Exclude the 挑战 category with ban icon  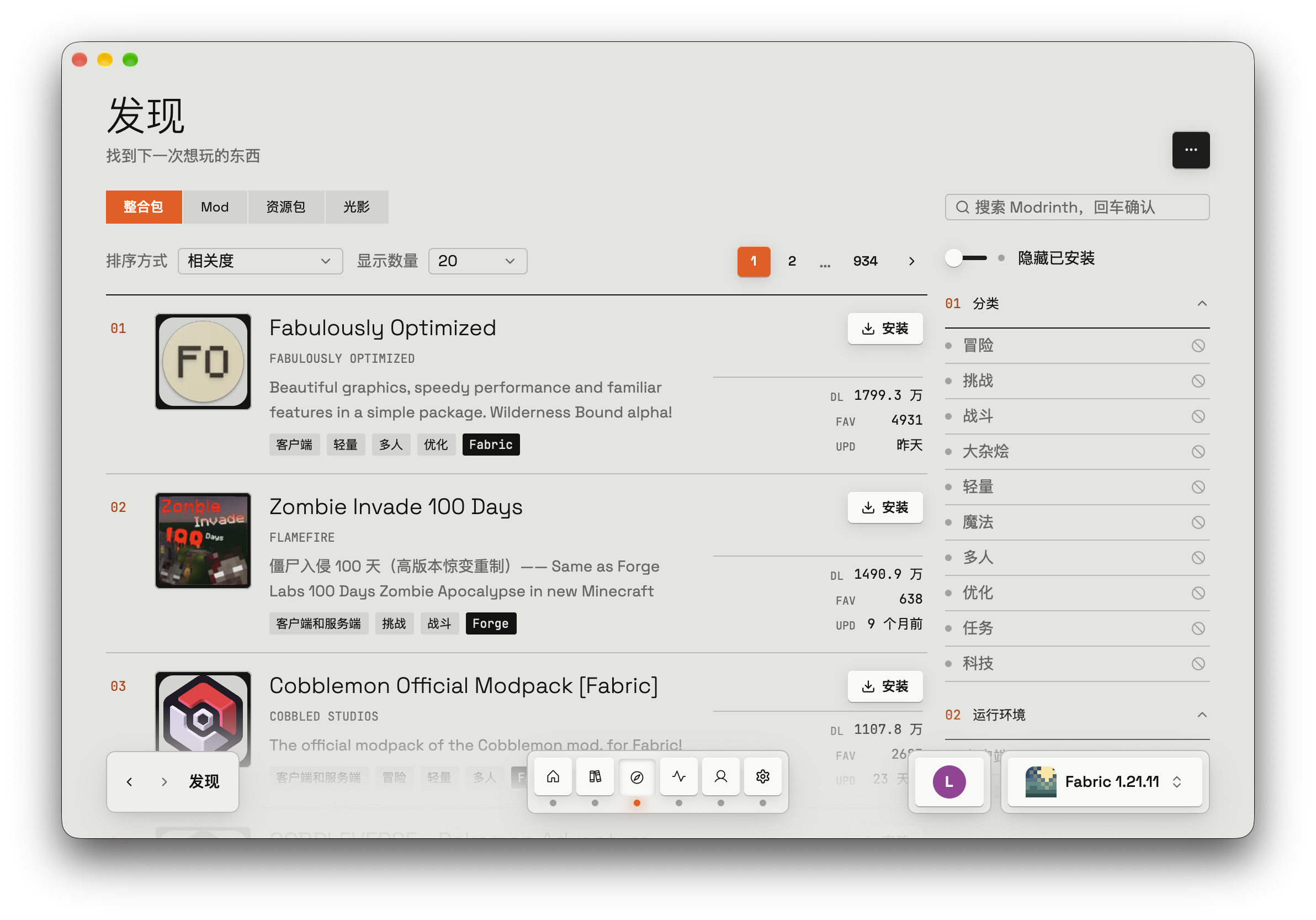click(x=1198, y=381)
